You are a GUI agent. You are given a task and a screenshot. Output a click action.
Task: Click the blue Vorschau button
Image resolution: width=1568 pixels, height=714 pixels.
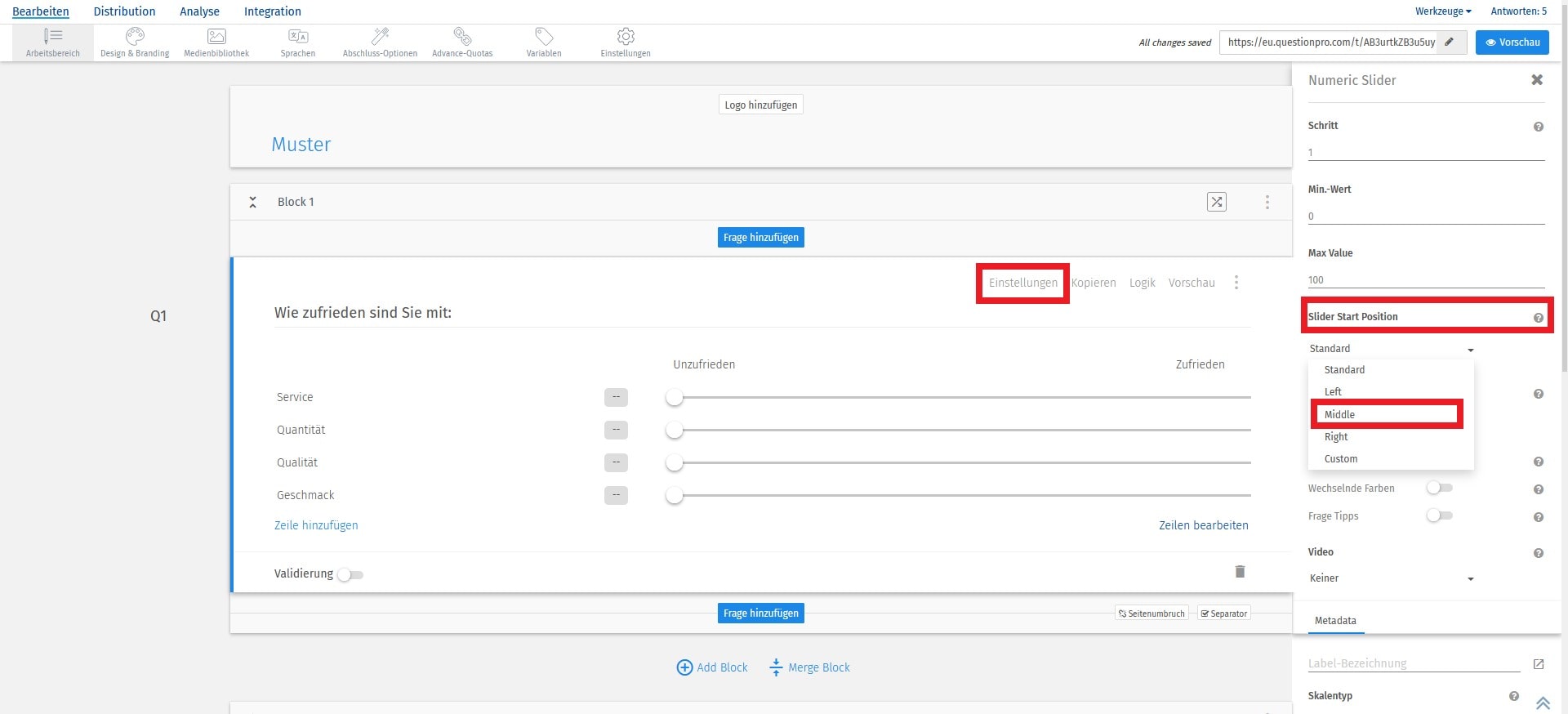pos(1512,42)
